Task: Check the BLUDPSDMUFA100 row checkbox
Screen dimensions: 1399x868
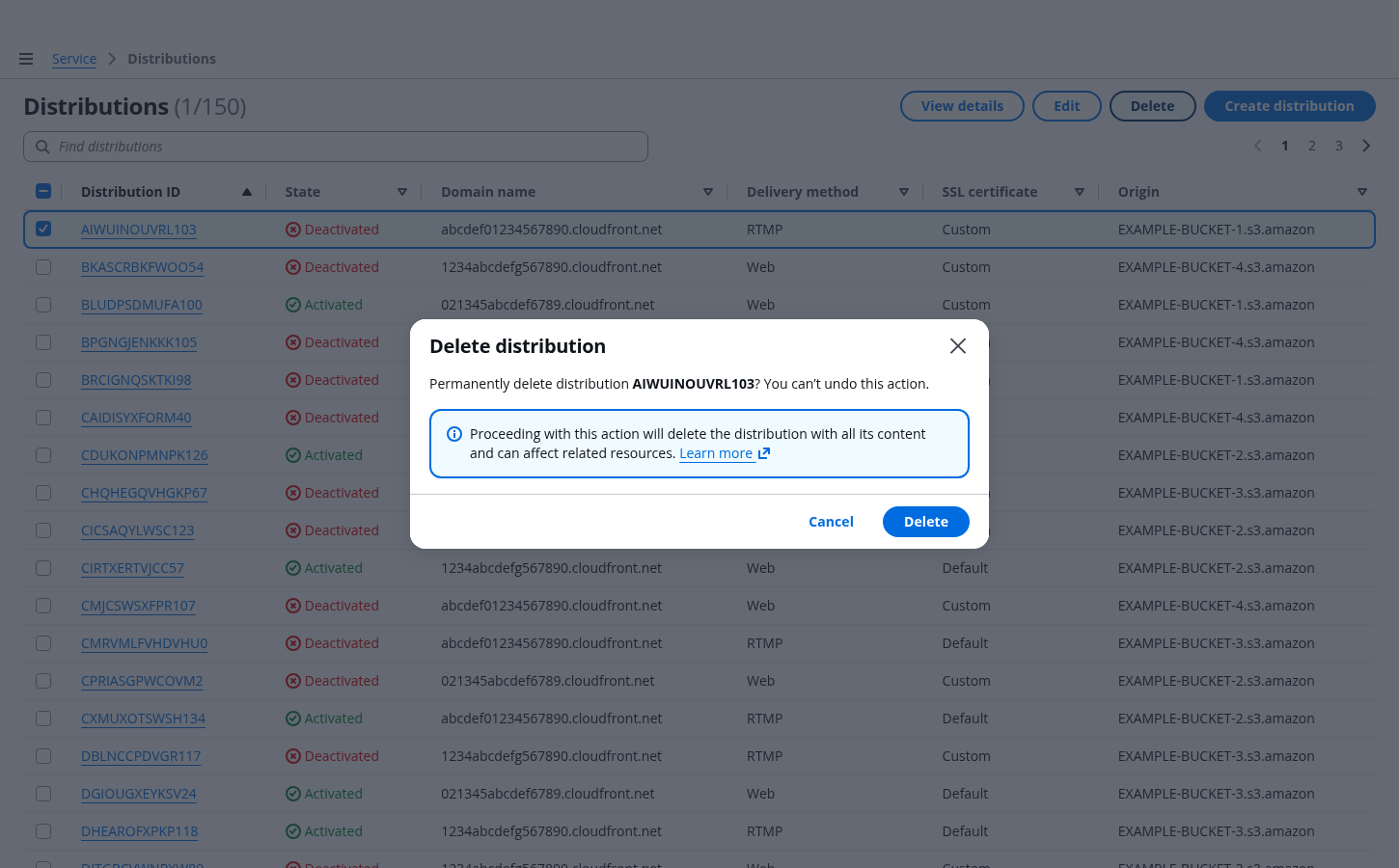Action: 43,304
